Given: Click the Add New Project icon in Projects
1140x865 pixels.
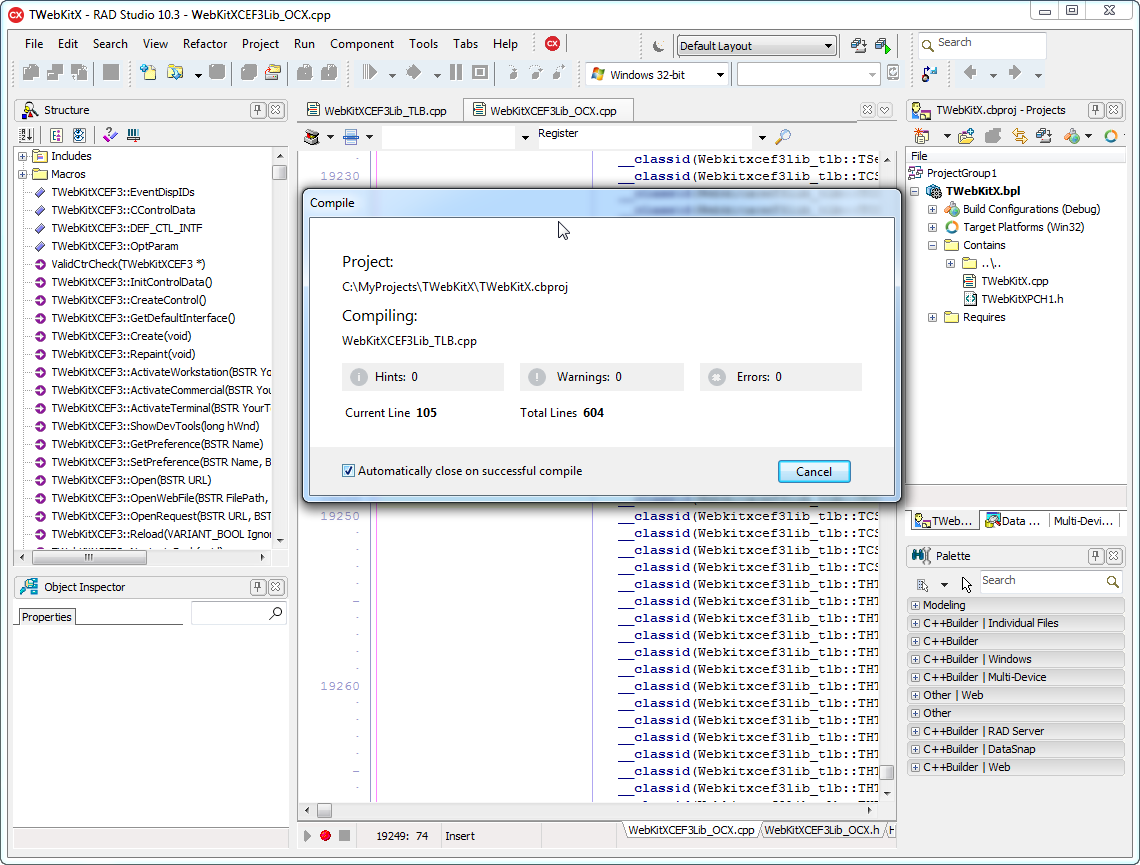Looking at the screenshot, I should point(922,136).
